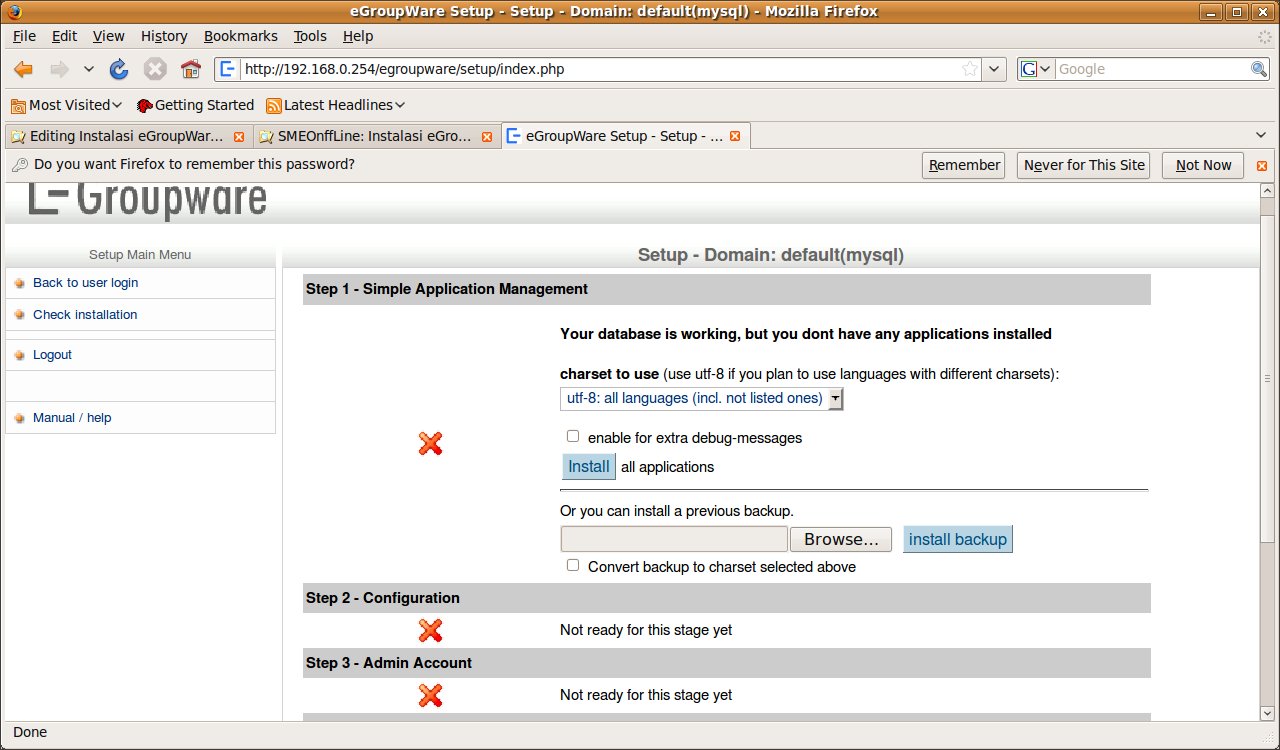Bookmark page using the star icon

(969, 69)
